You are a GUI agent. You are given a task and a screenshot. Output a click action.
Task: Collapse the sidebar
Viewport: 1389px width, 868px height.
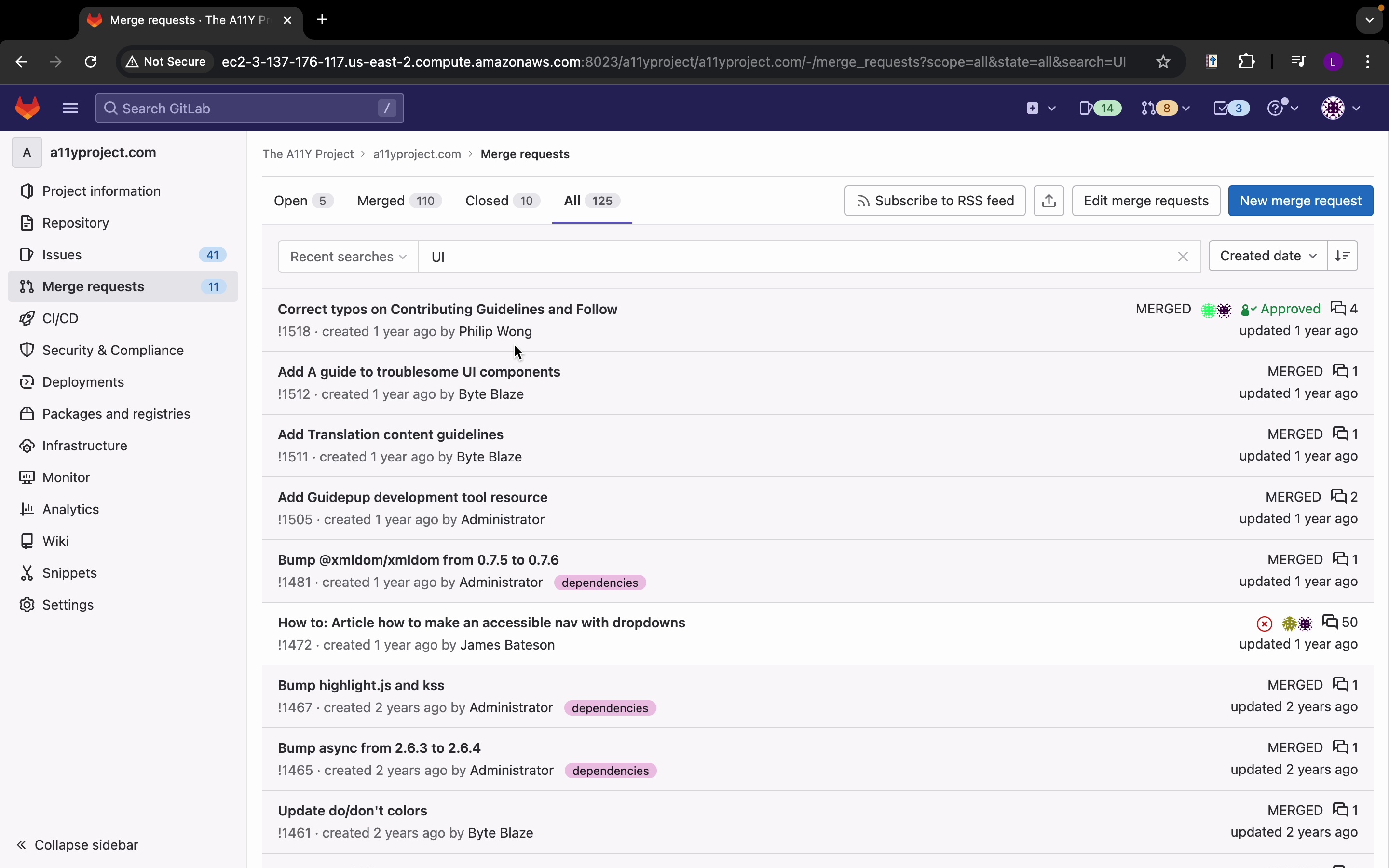click(x=78, y=844)
